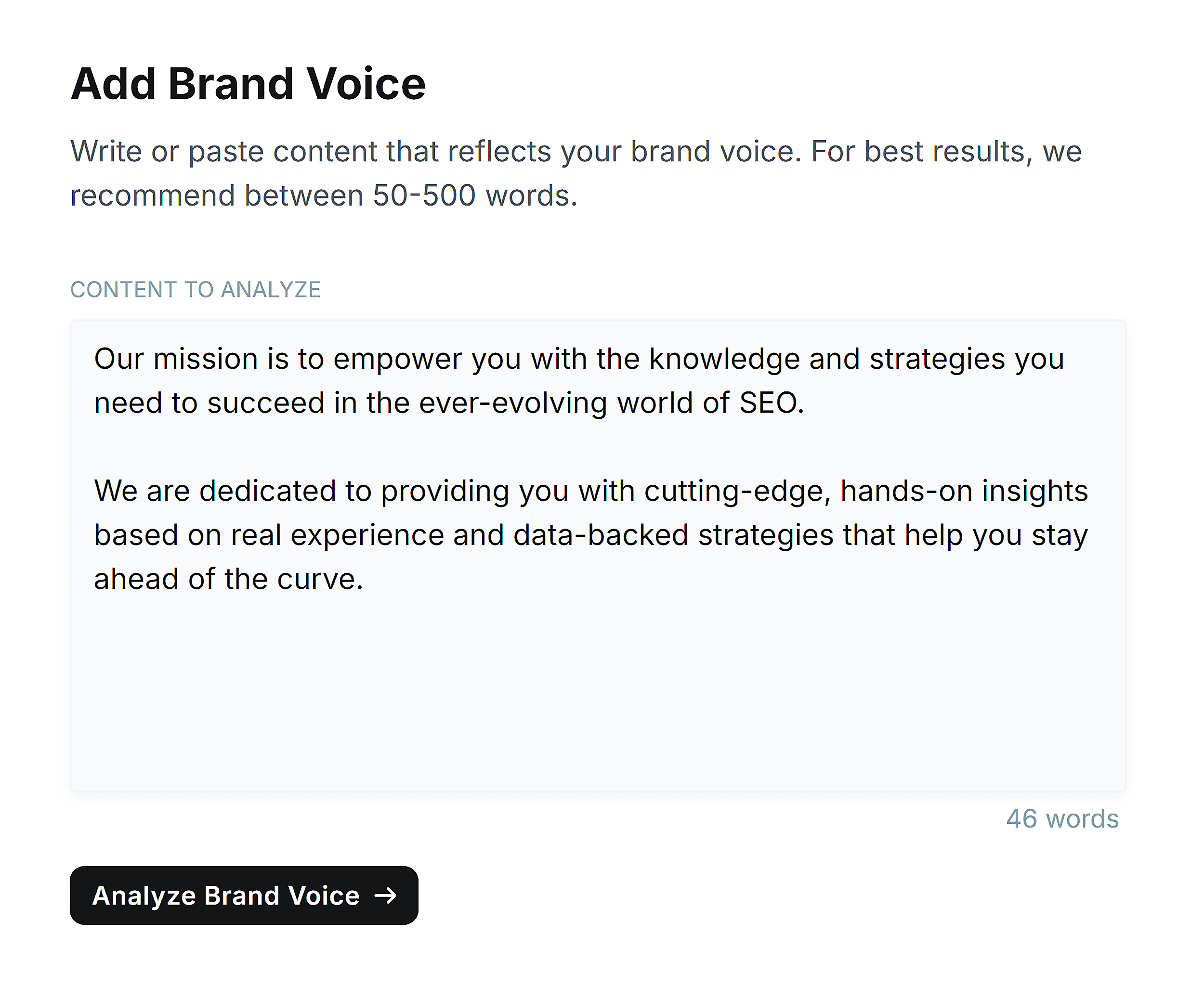Image resolution: width=1204 pixels, height=986 pixels.
Task: Click the Analyze Brand Voice button text label
Action: pos(224,895)
